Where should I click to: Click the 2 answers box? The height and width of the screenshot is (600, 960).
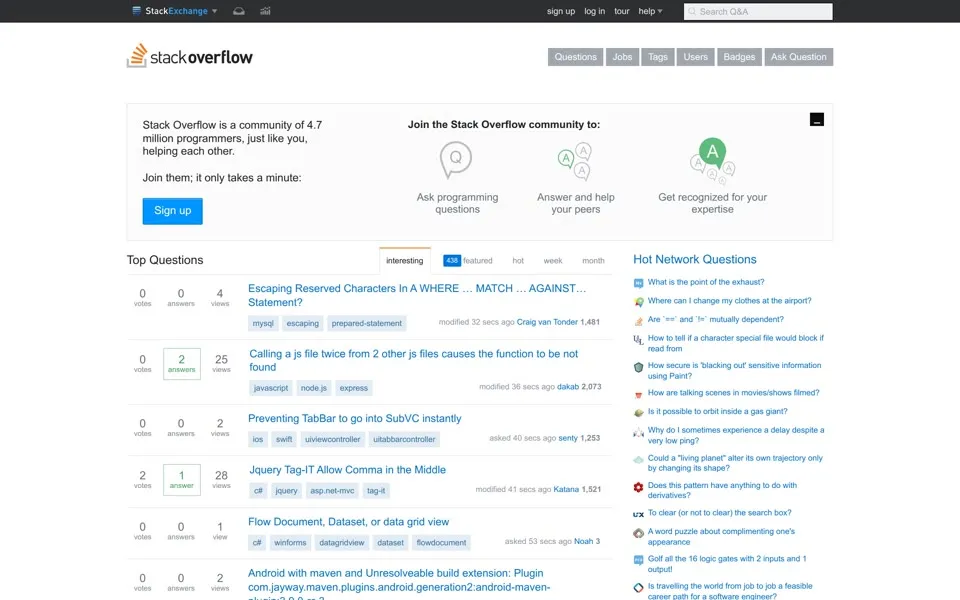[182, 364]
